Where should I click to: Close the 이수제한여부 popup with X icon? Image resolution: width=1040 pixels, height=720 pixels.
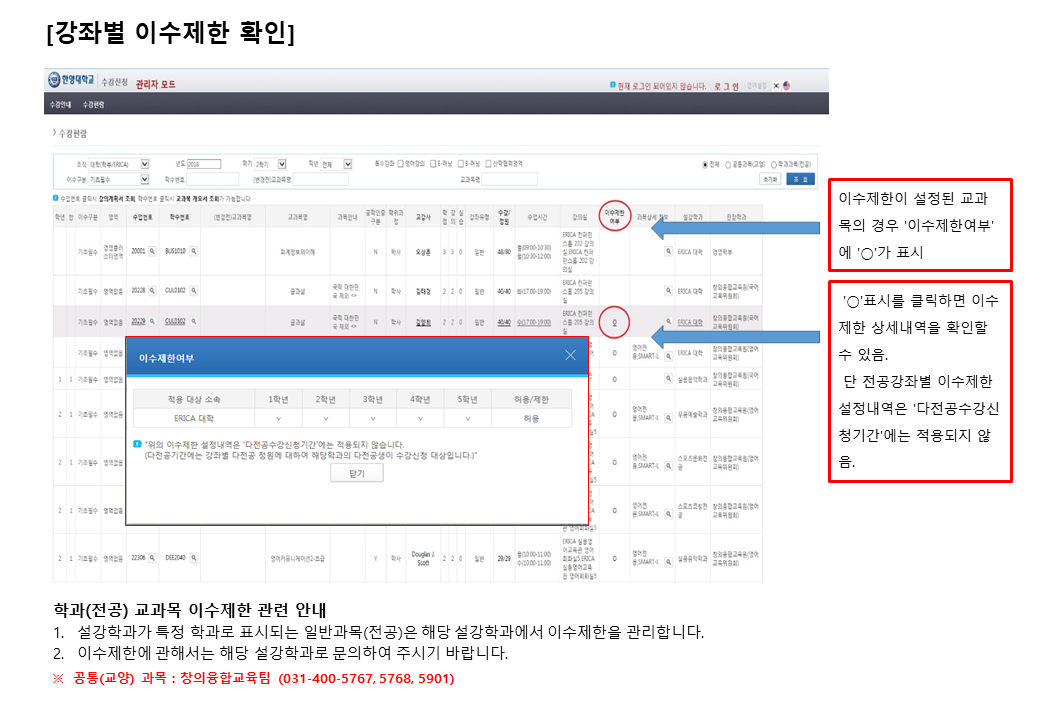coord(570,355)
